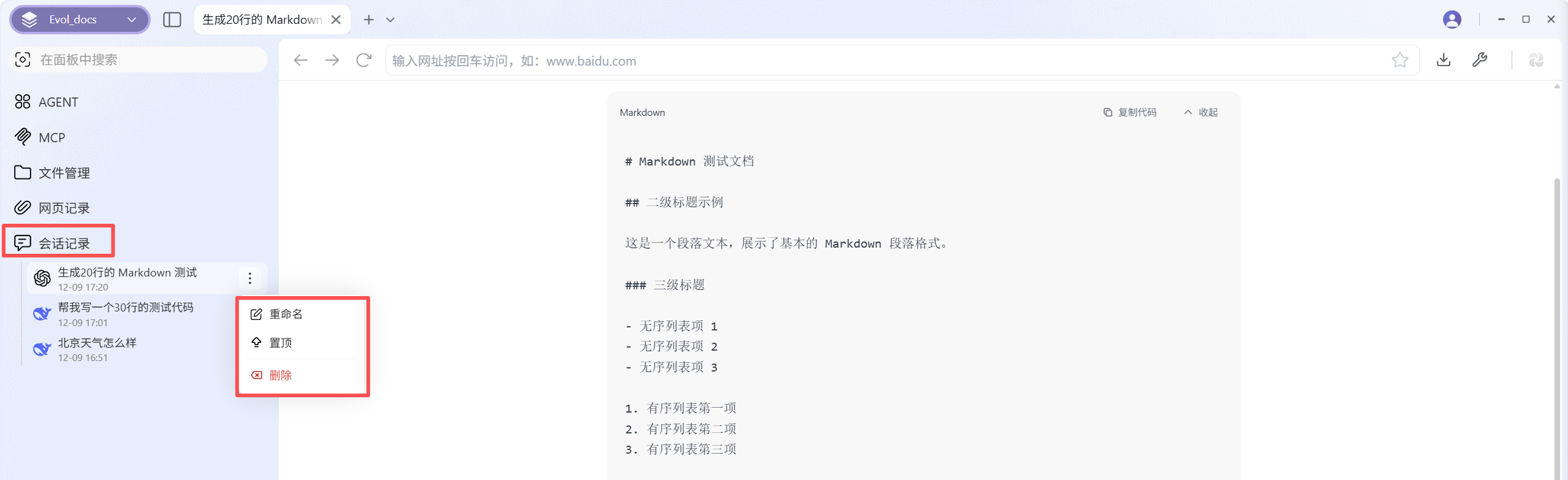The image size is (1568, 480).
Task: Open the 北京天气怎么样 conversation
Action: [x=97, y=349]
